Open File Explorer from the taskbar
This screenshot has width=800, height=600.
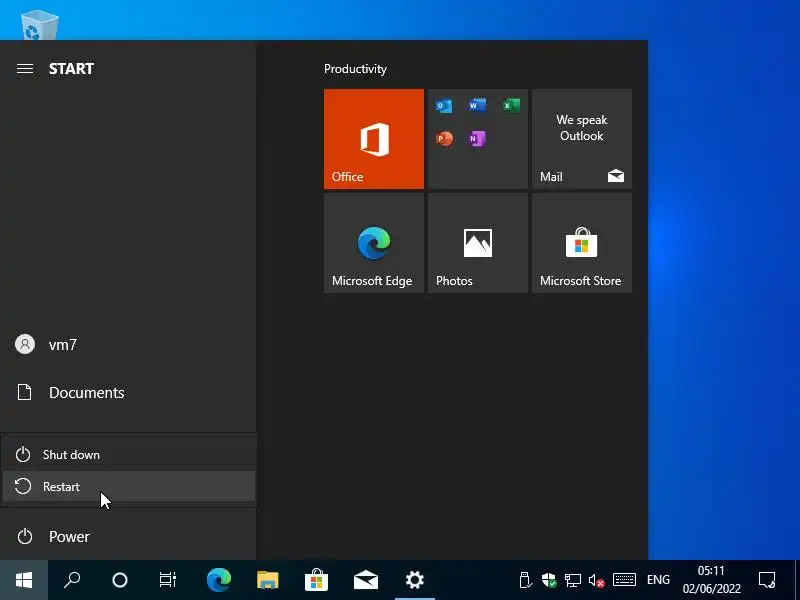(267, 580)
